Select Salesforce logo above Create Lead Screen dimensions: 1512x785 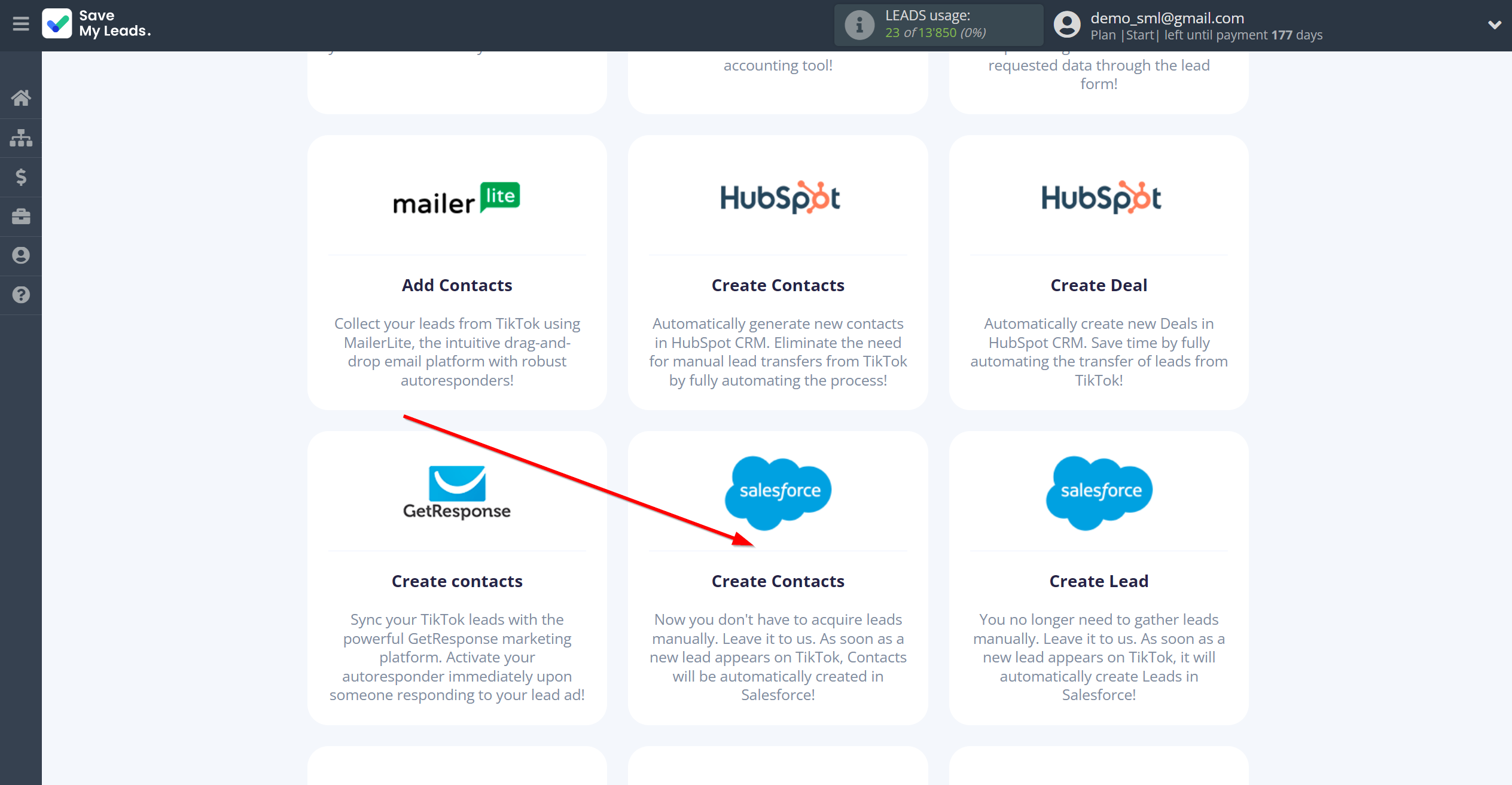click(x=1099, y=493)
